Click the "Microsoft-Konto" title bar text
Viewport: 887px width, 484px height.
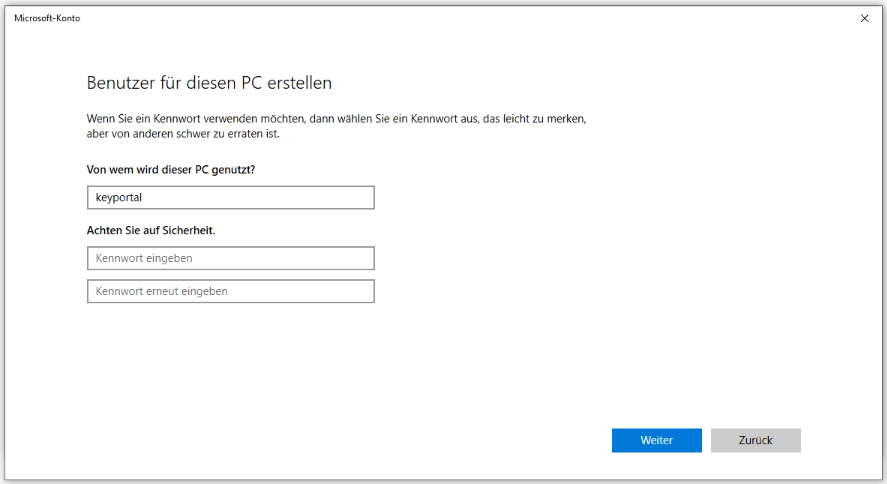[47, 18]
